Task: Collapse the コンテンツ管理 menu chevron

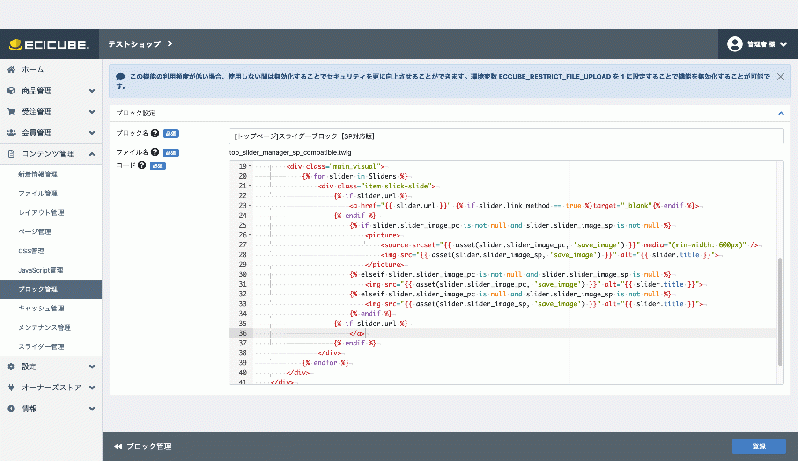Action: tap(92, 154)
